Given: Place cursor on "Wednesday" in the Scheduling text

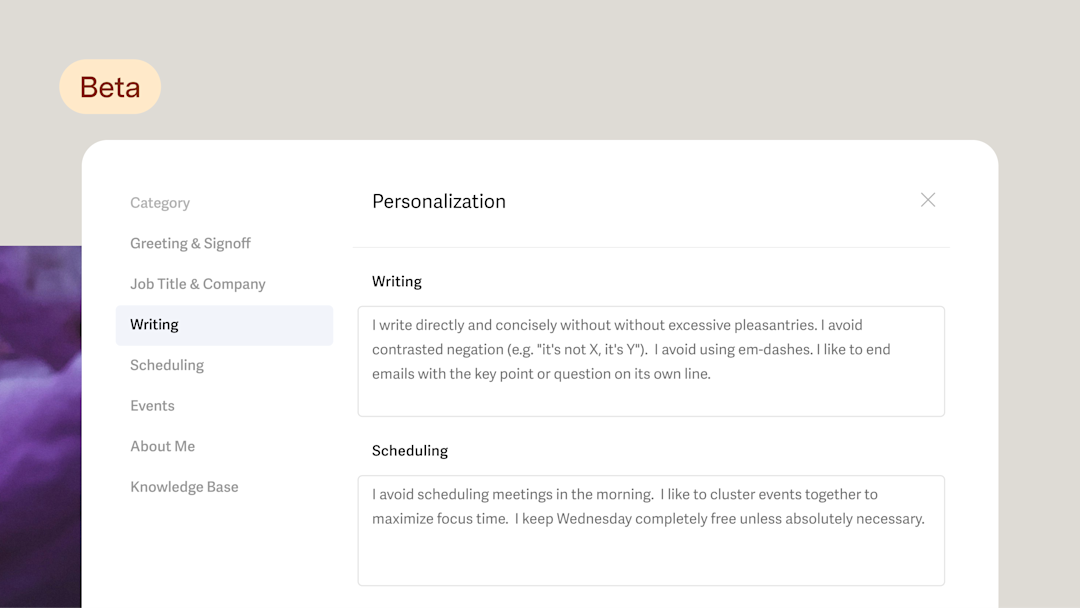Looking at the screenshot, I should coord(594,518).
